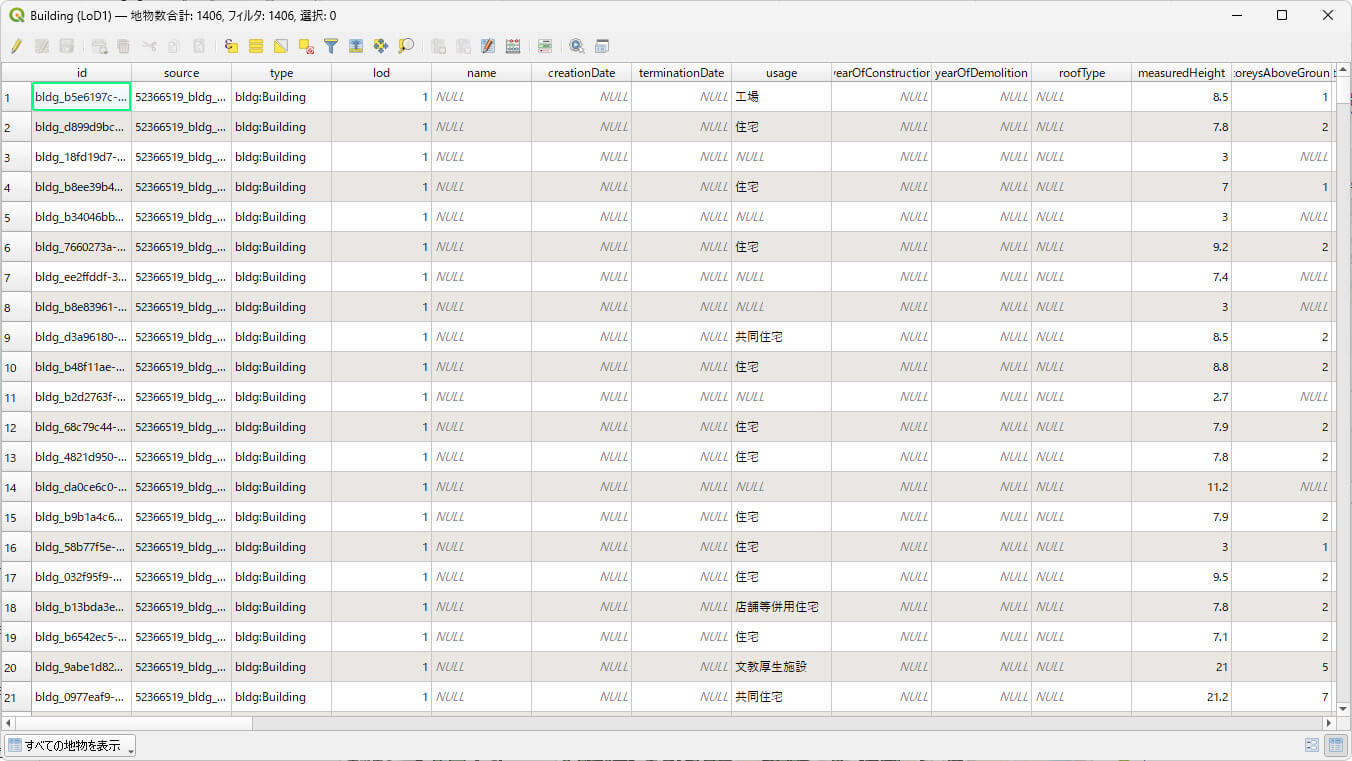Click id cell bldg_b5e6197c in row 1
The height and width of the screenshot is (761, 1352).
click(82, 97)
